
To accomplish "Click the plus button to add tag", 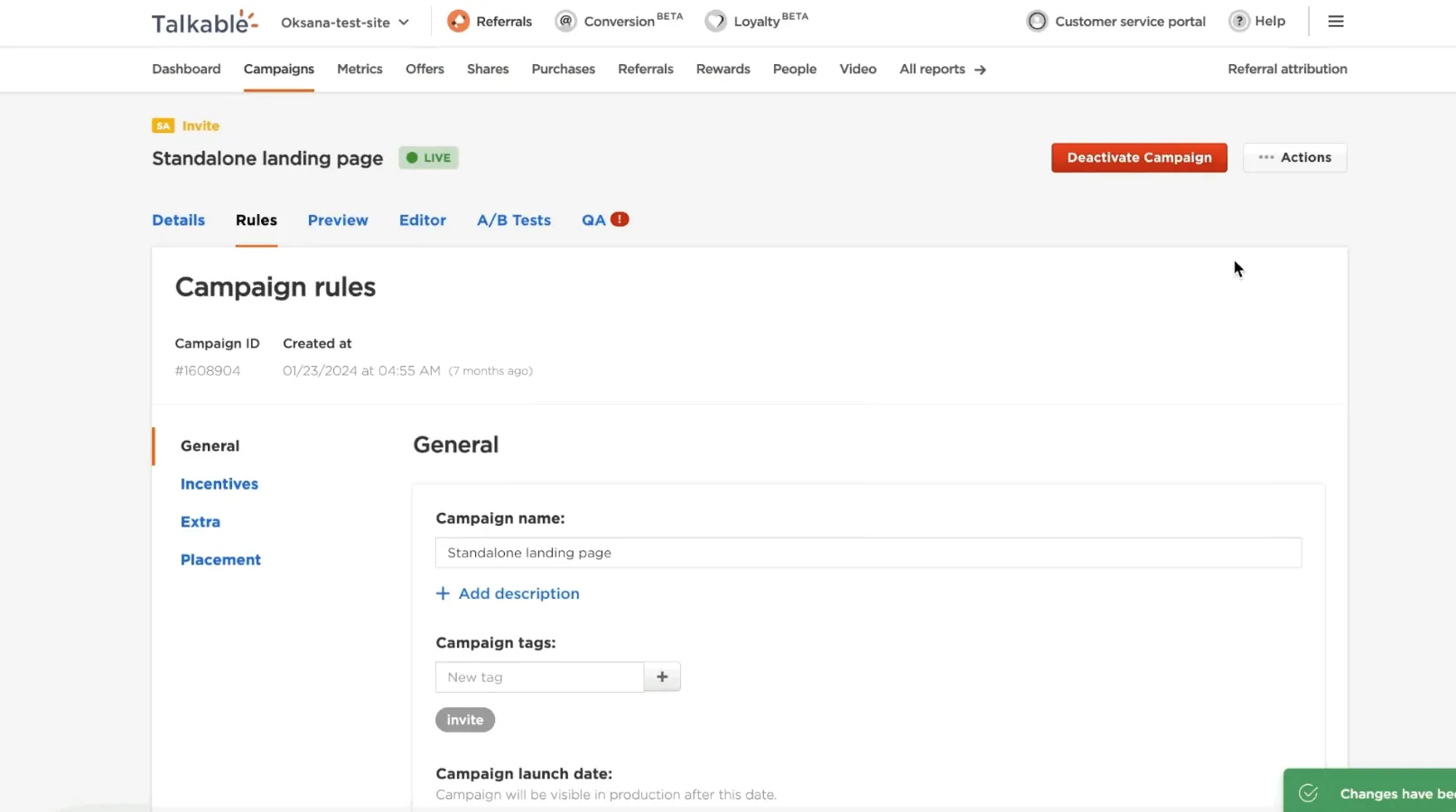I will click(x=662, y=677).
